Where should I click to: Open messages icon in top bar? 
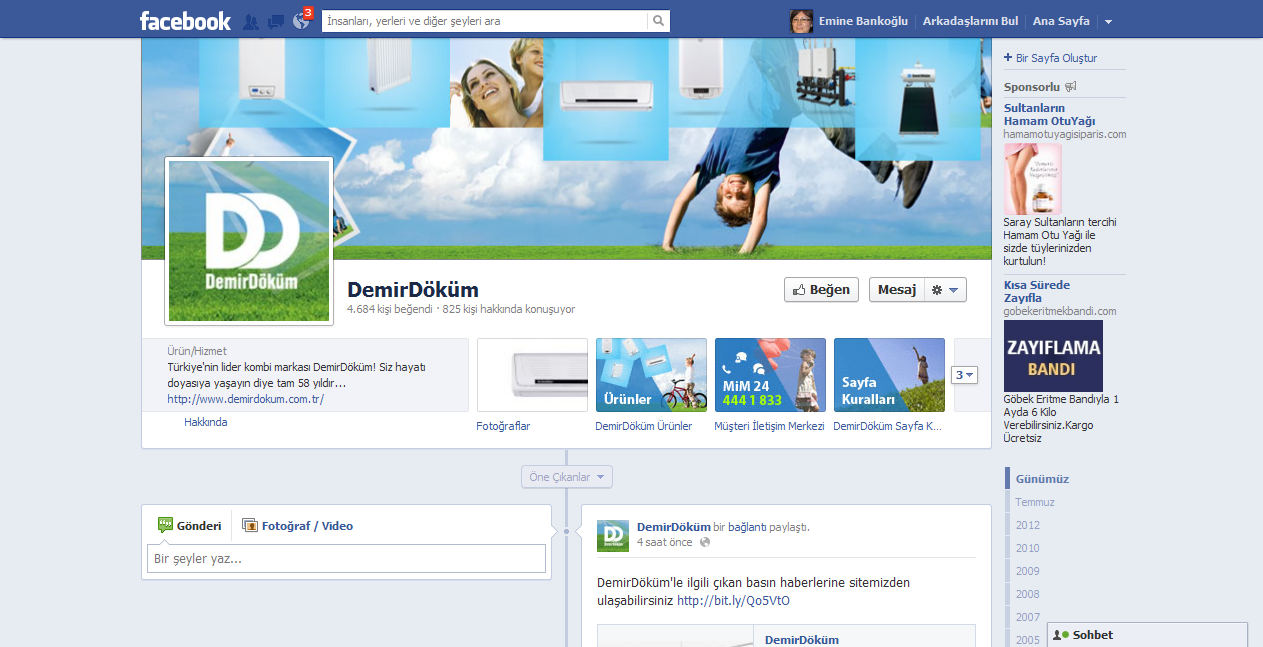[276, 21]
